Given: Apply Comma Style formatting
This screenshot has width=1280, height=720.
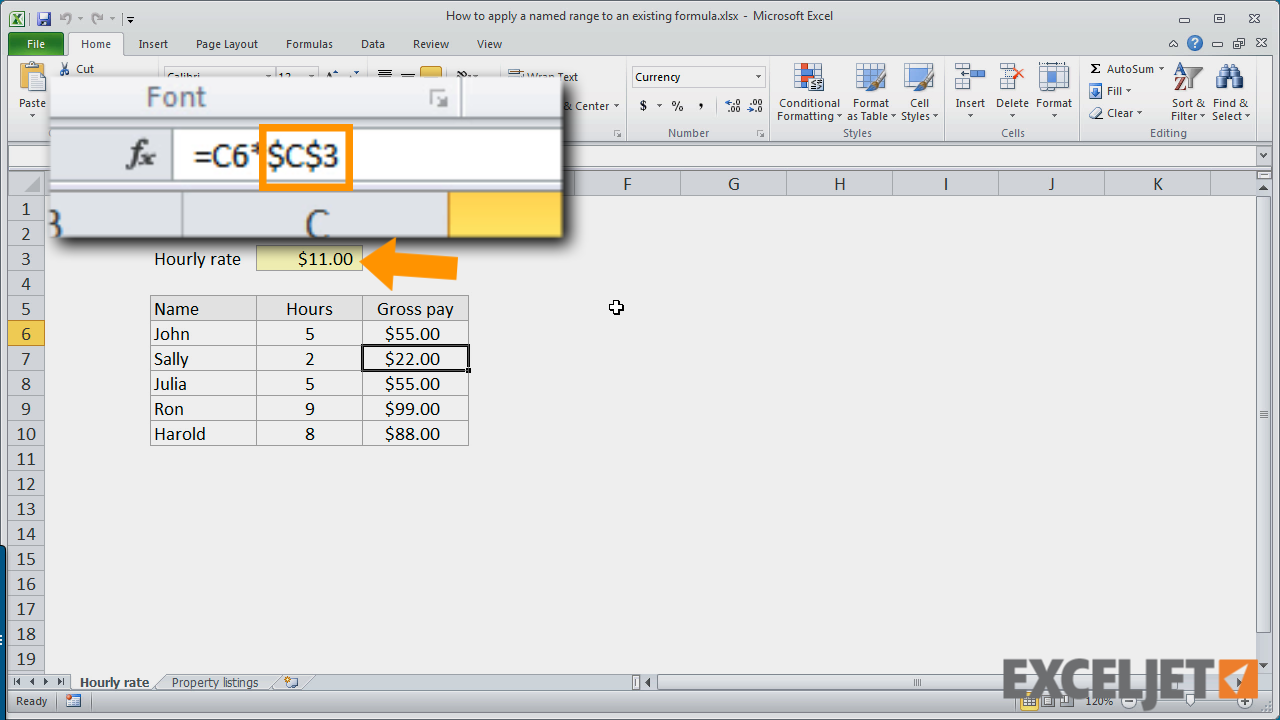Looking at the screenshot, I should coord(701,105).
